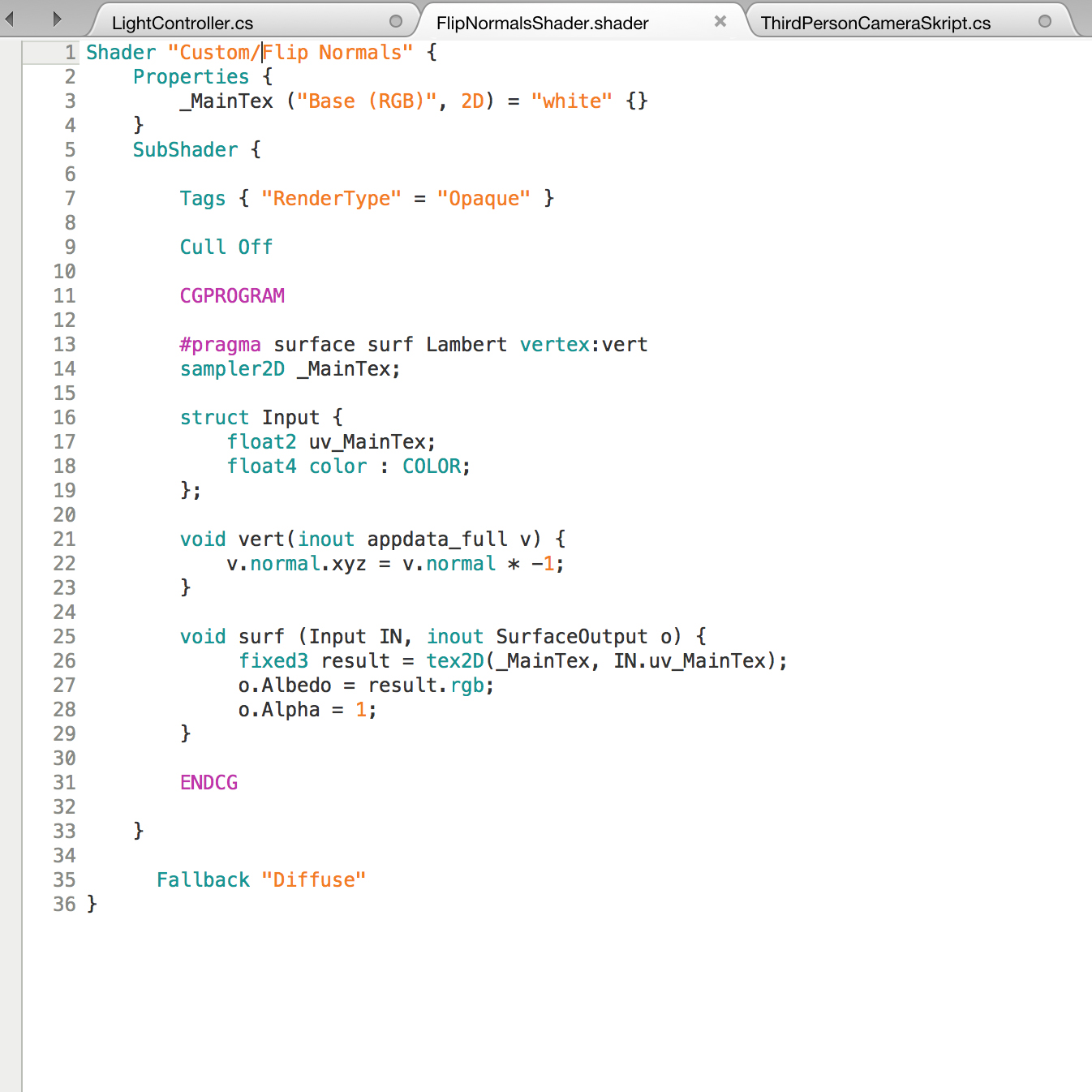Click the right tab scroll arrow
This screenshot has width=1092, height=1092.
click(56, 19)
